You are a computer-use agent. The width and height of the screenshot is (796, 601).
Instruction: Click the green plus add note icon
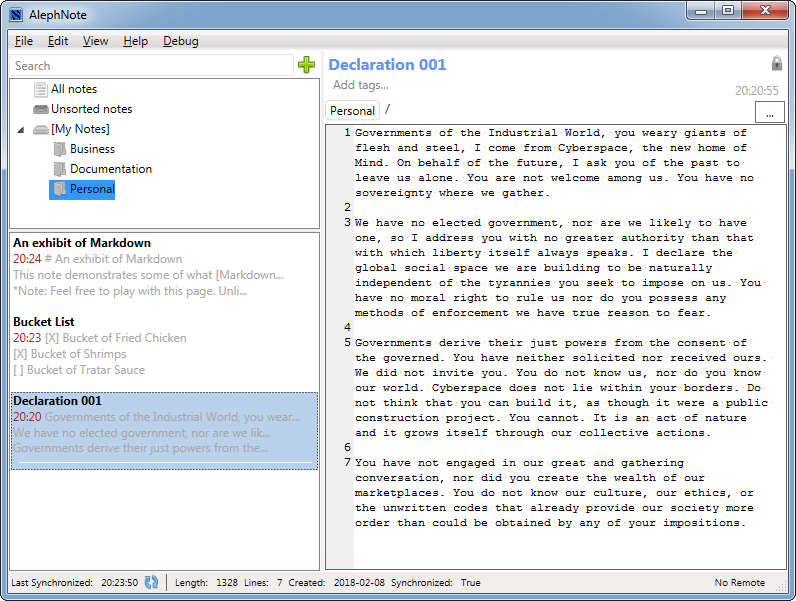pos(306,65)
